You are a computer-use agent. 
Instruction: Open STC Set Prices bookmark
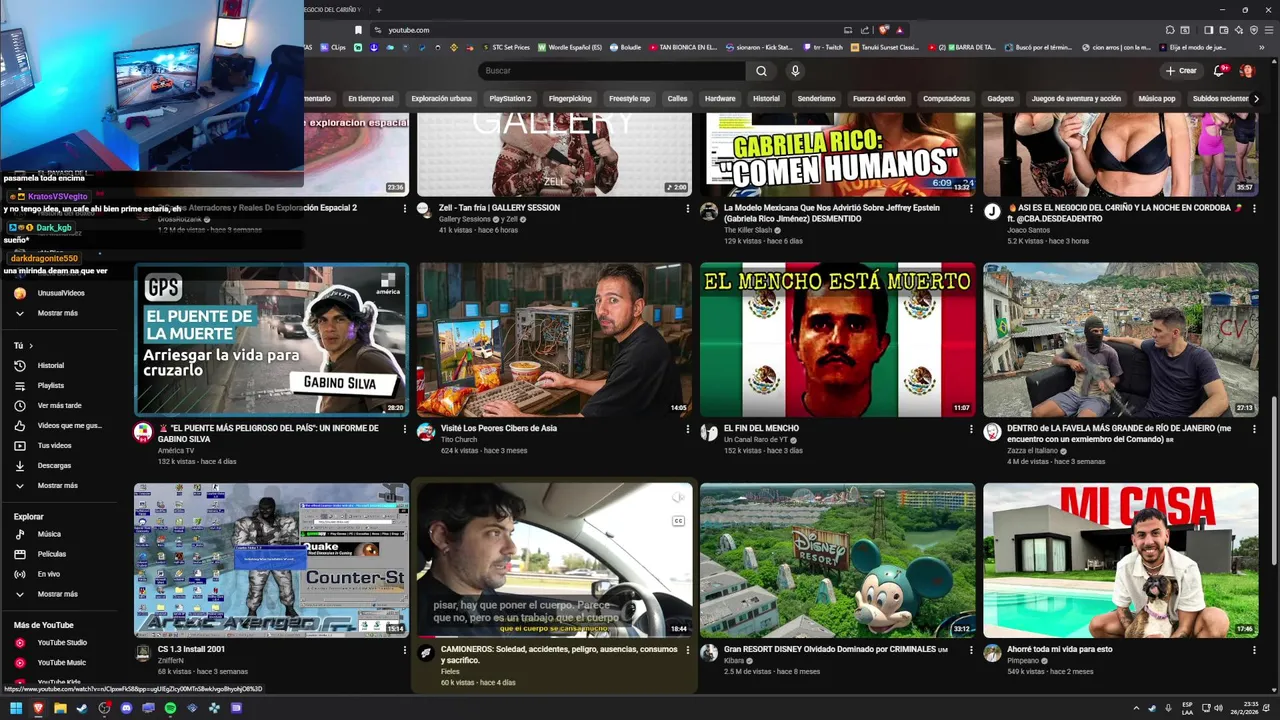tap(506, 47)
